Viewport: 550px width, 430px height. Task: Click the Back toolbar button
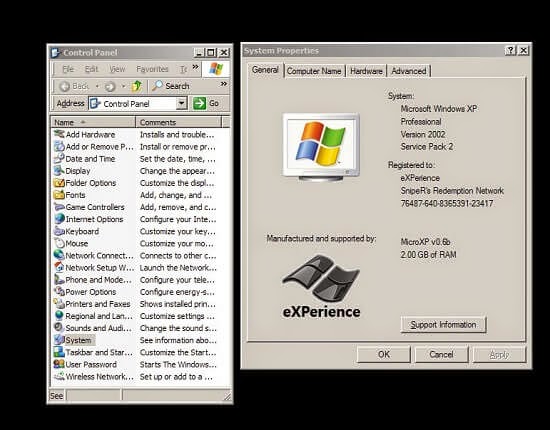point(74,86)
